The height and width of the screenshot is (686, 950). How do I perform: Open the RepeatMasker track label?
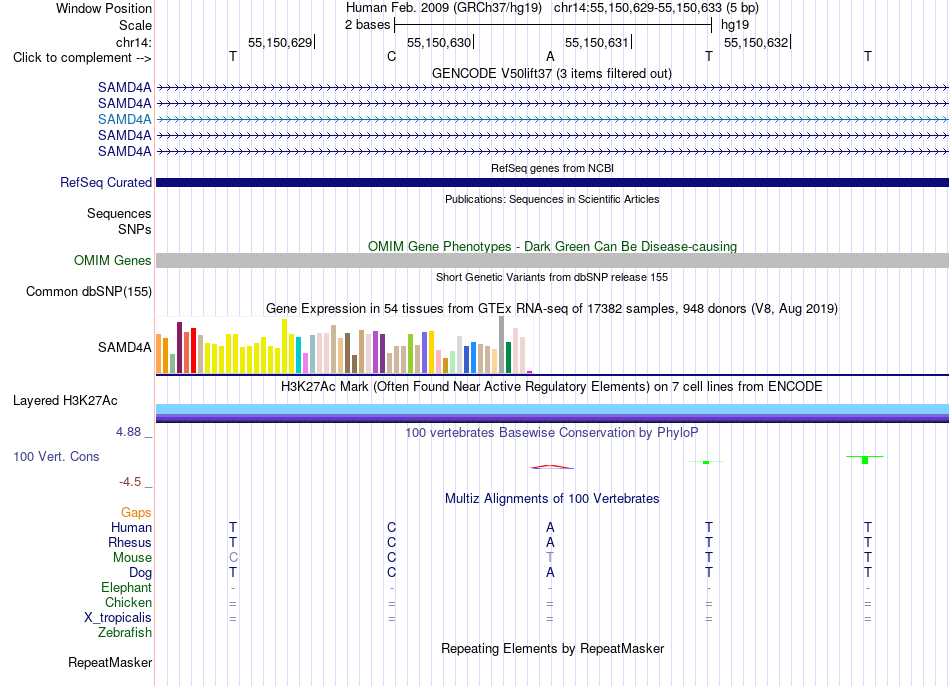tap(110, 663)
